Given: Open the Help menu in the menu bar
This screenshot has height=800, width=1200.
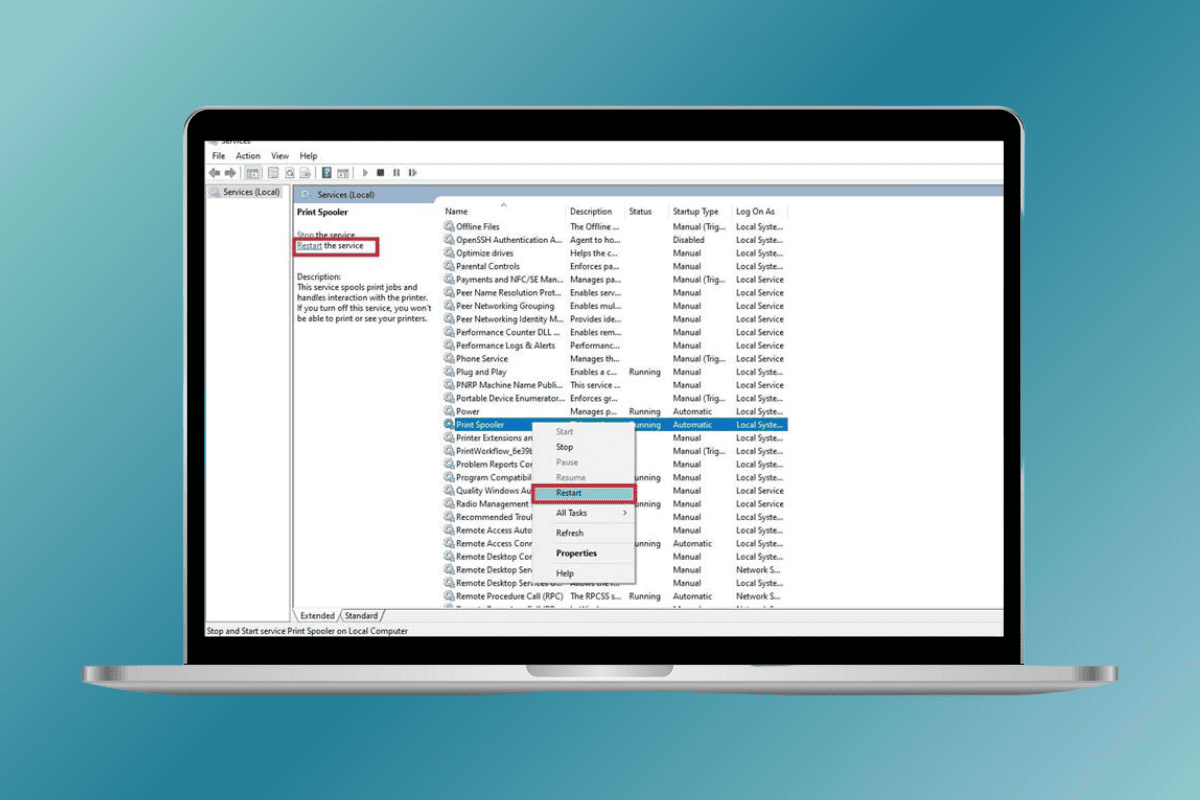Looking at the screenshot, I should [308, 156].
